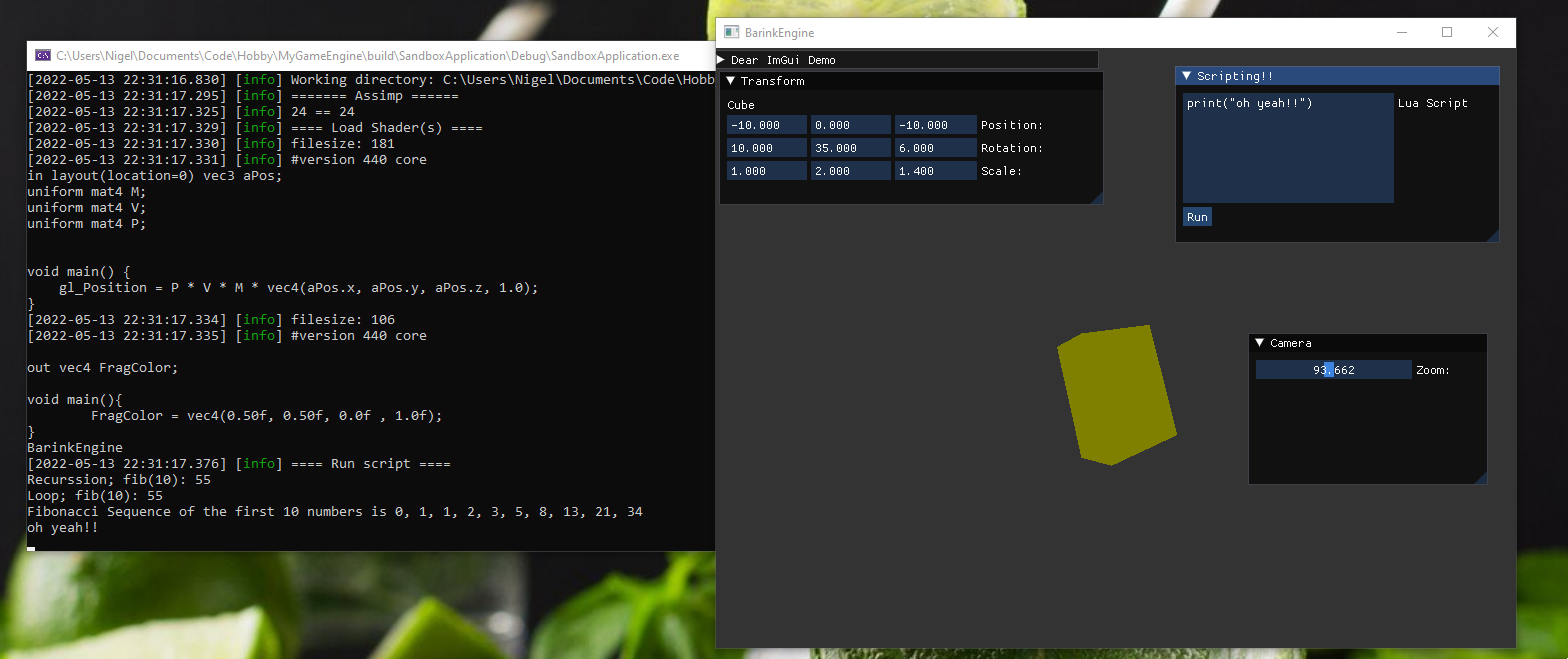Click the Run button in Scripting panel

pyautogui.click(x=1197, y=217)
